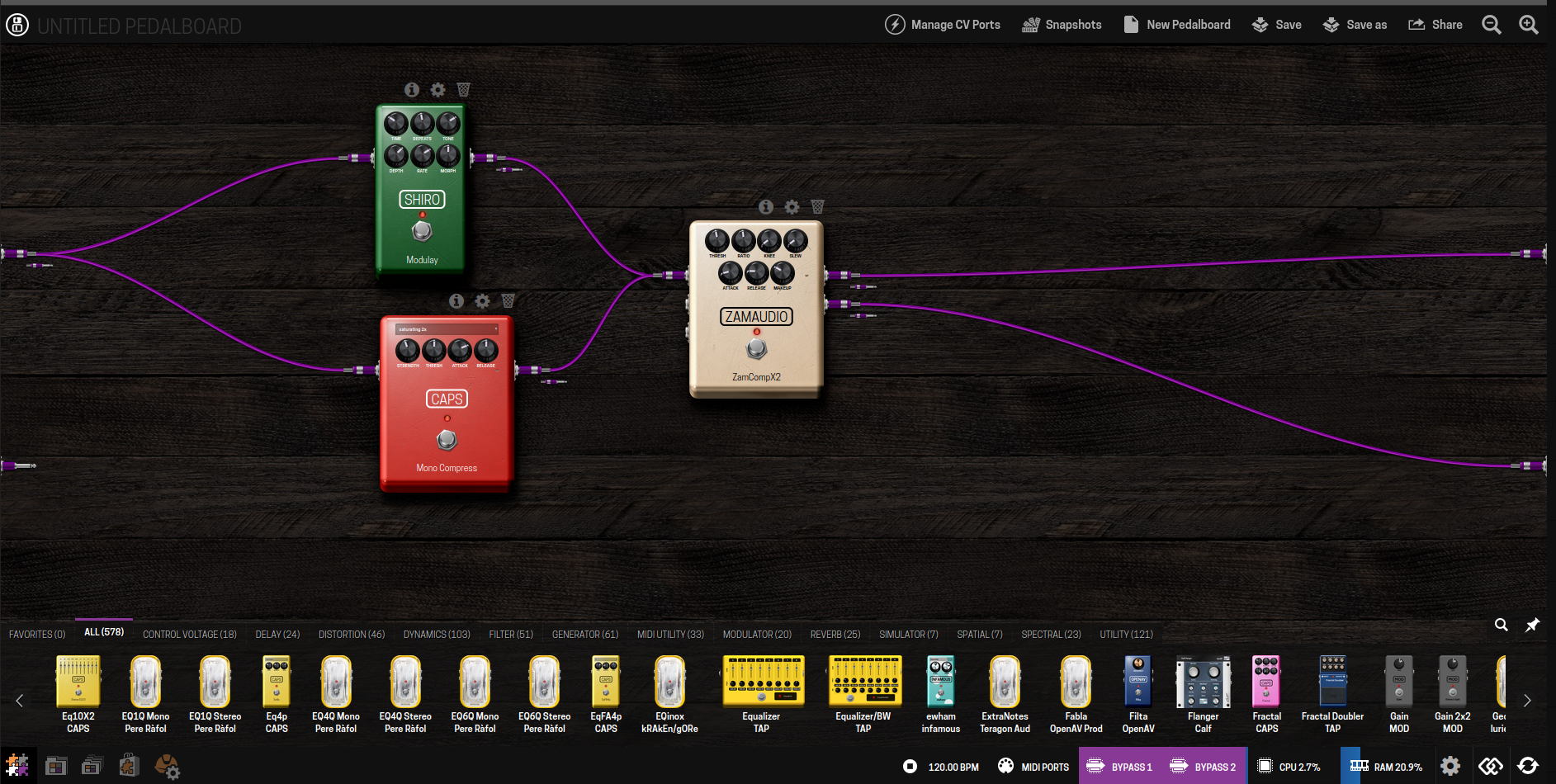Open Manage CV Ports
This screenshot has width=1556, height=784.
pyautogui.click(x=943, y=25)
